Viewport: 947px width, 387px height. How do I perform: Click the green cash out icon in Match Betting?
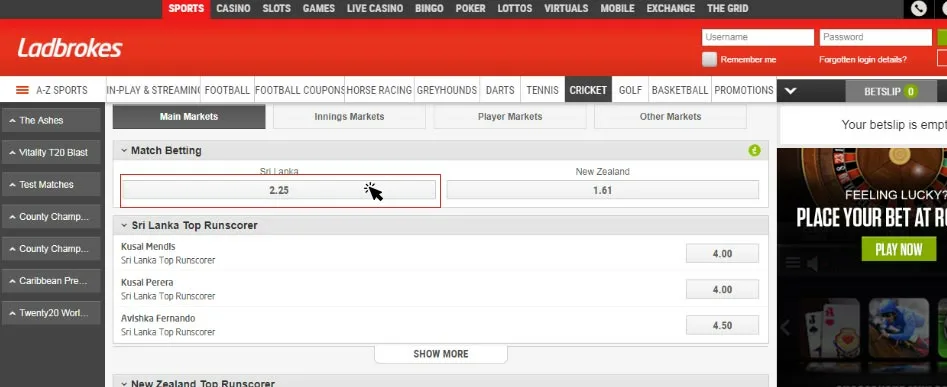click(754, 150)
